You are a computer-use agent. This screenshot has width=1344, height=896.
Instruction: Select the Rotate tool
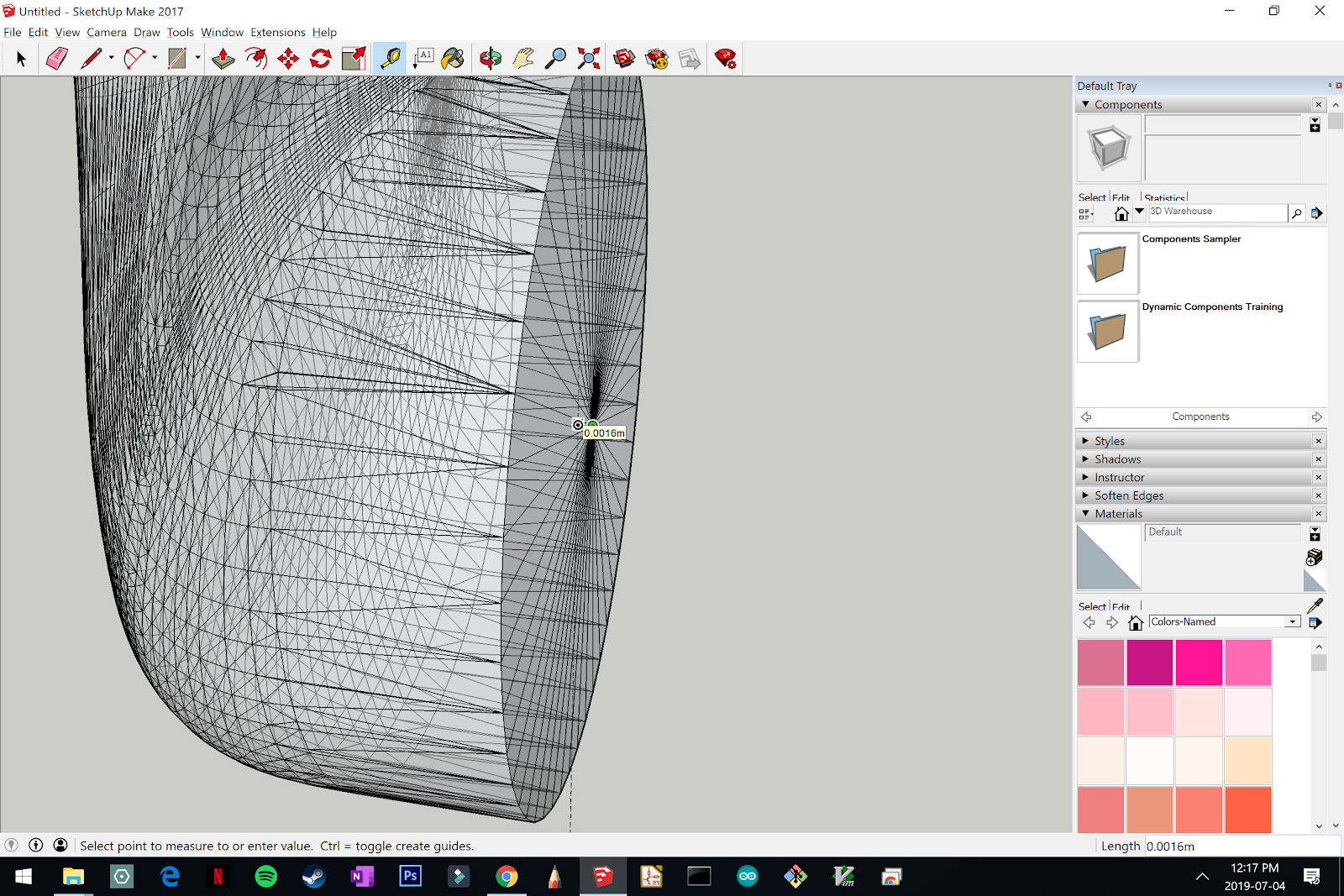pos(321,58)
